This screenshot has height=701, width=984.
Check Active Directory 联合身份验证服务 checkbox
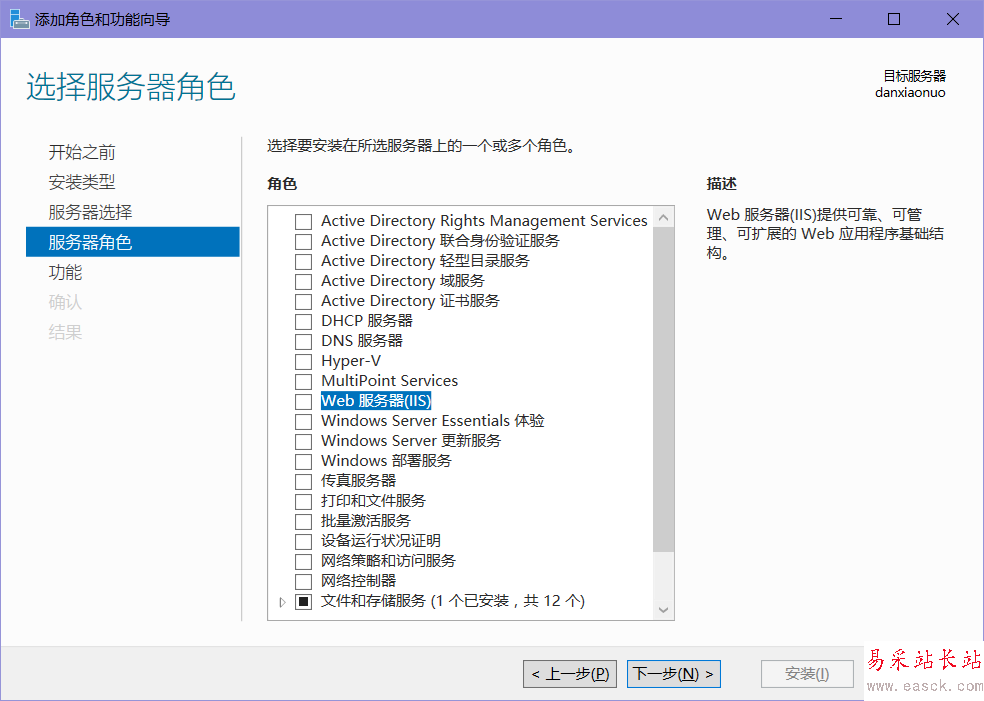tap(304, 242)
